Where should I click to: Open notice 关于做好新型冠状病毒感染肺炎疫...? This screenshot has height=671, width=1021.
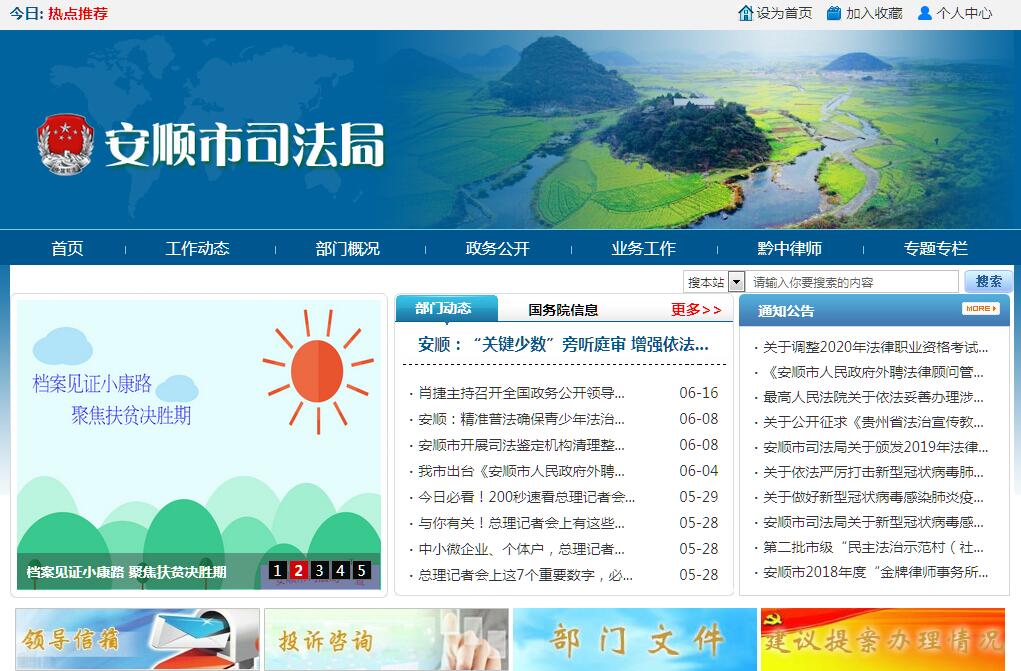(x=873, y=498)
